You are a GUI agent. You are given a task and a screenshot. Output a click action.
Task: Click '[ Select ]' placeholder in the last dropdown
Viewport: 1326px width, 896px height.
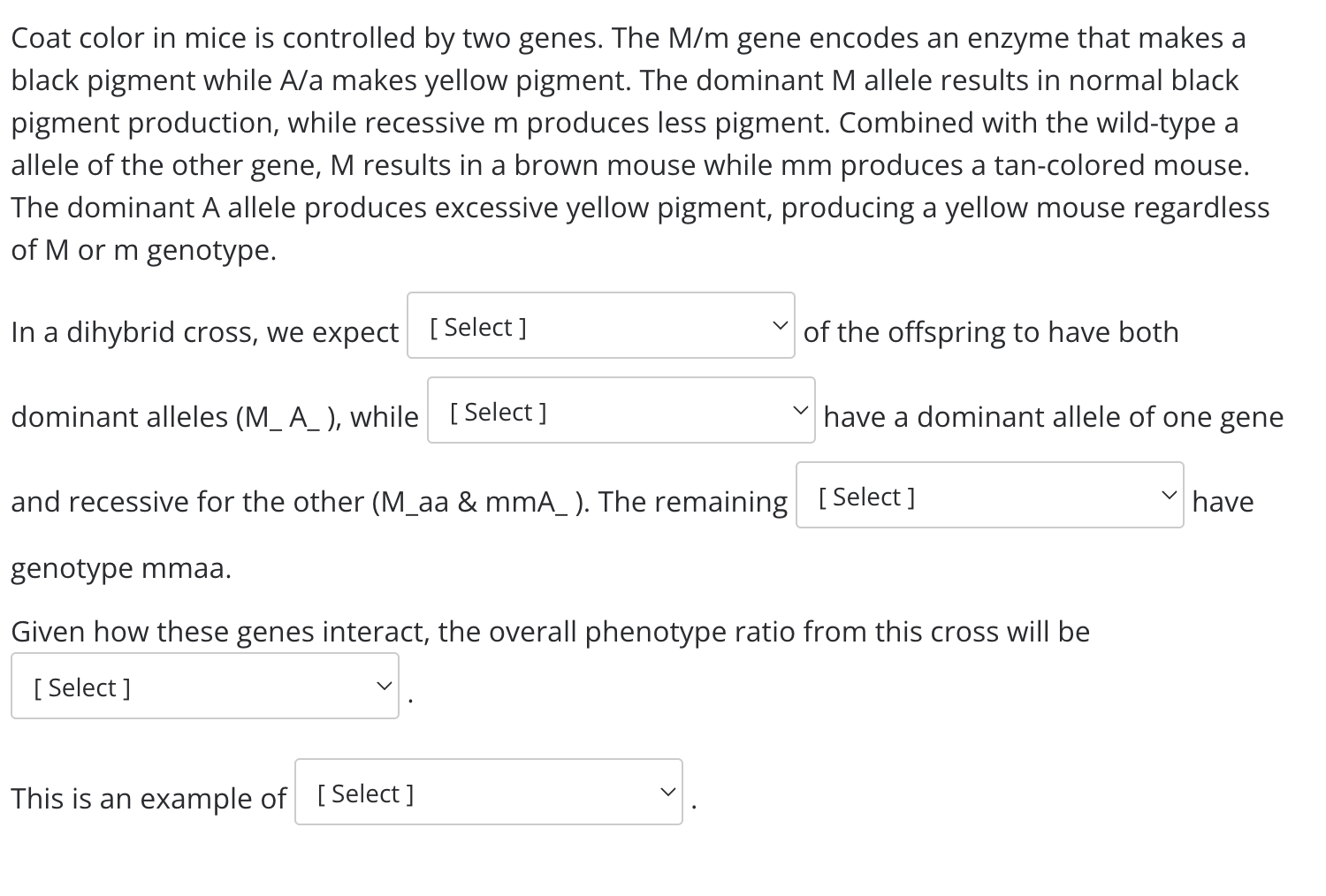[365, 794]
